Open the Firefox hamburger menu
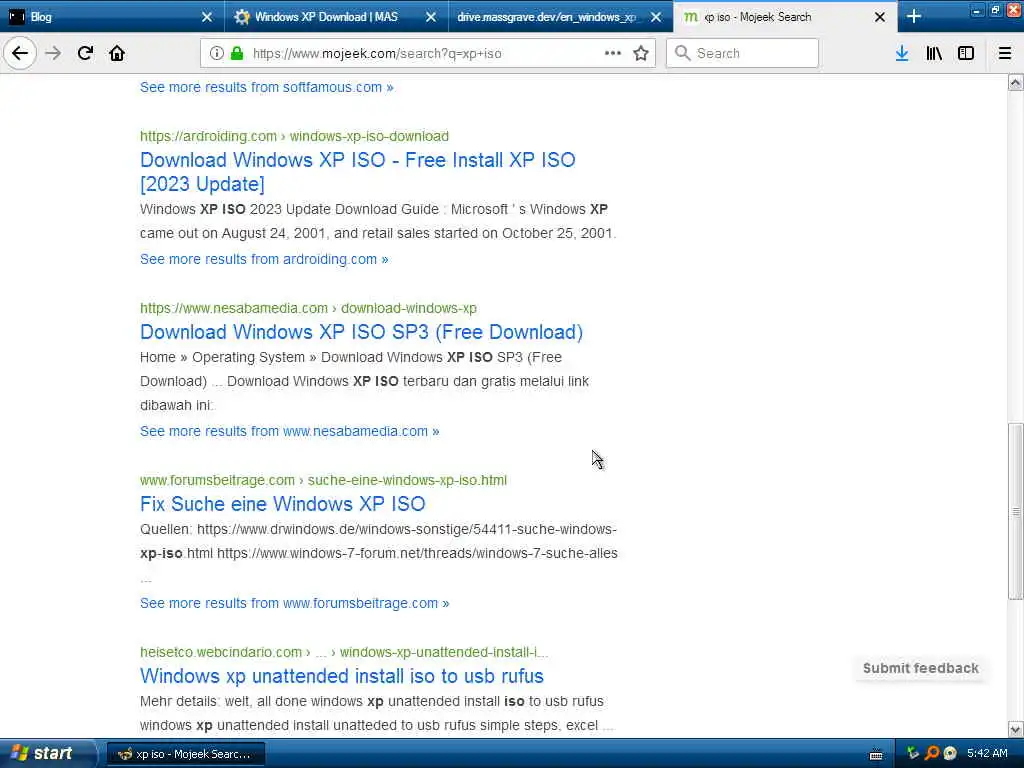The image size is (1024, 768). coord(1005,53)
